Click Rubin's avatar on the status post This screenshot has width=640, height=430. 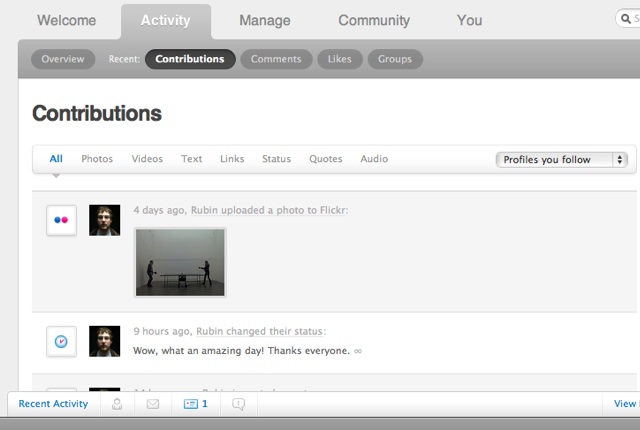(104, 341)
